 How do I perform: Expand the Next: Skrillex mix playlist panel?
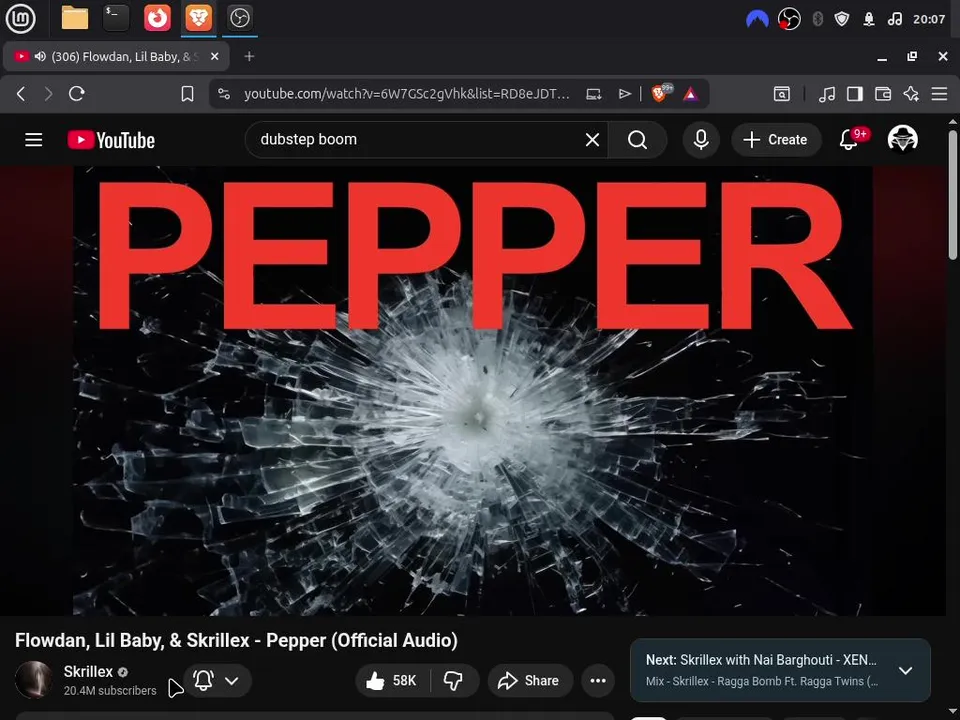(906, 670)
